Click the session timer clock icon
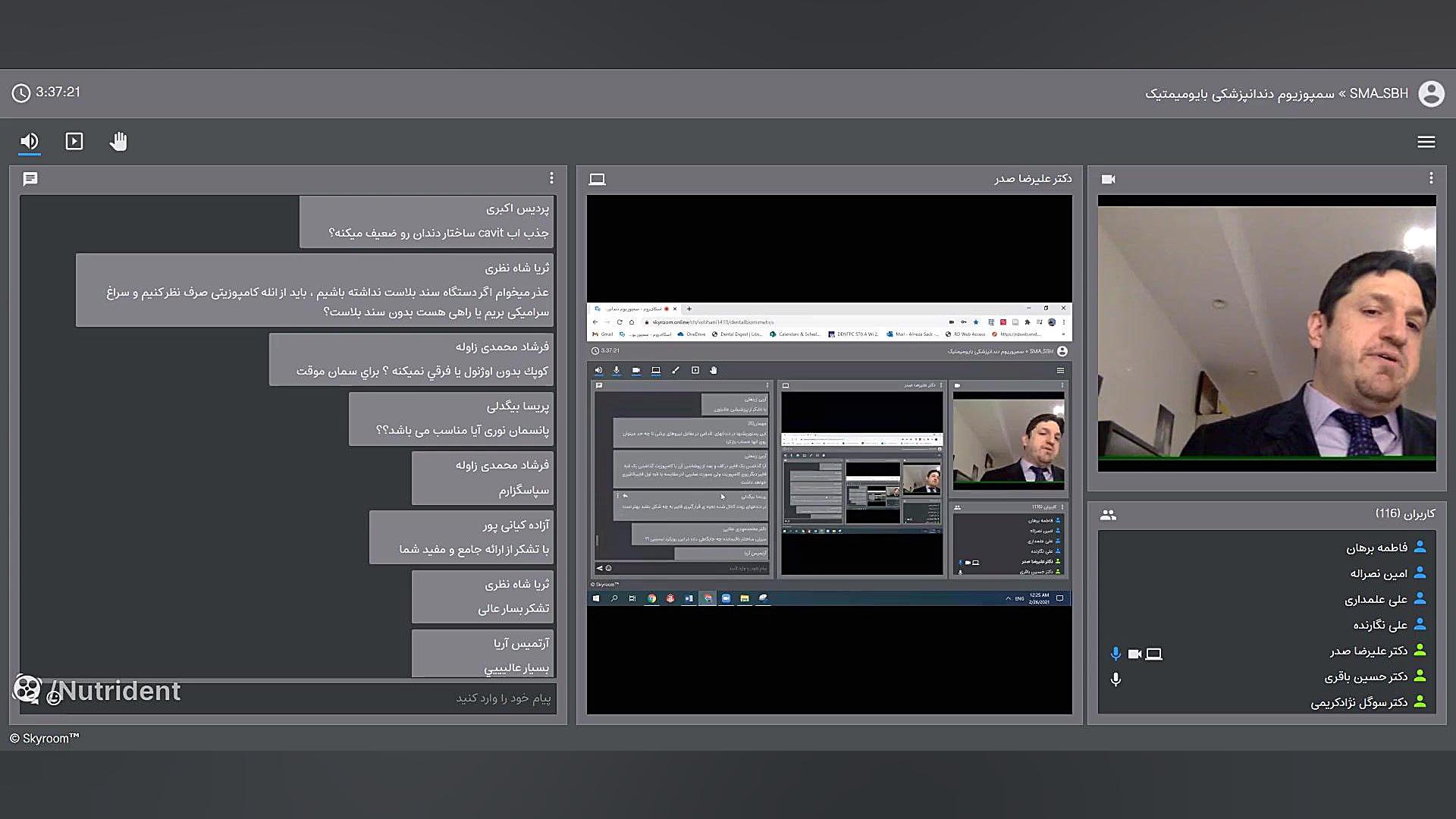This screenshot has width=1456, height=819. (x=21, y=93)
